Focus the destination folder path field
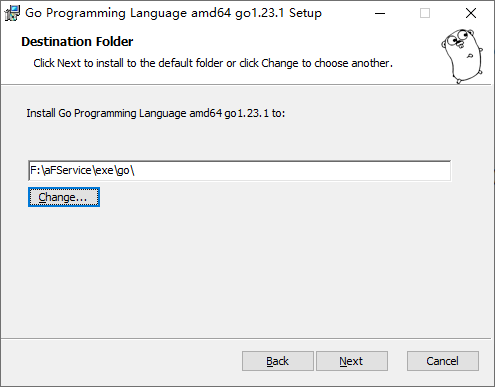 pyautogui.click(x=239, y=171)
